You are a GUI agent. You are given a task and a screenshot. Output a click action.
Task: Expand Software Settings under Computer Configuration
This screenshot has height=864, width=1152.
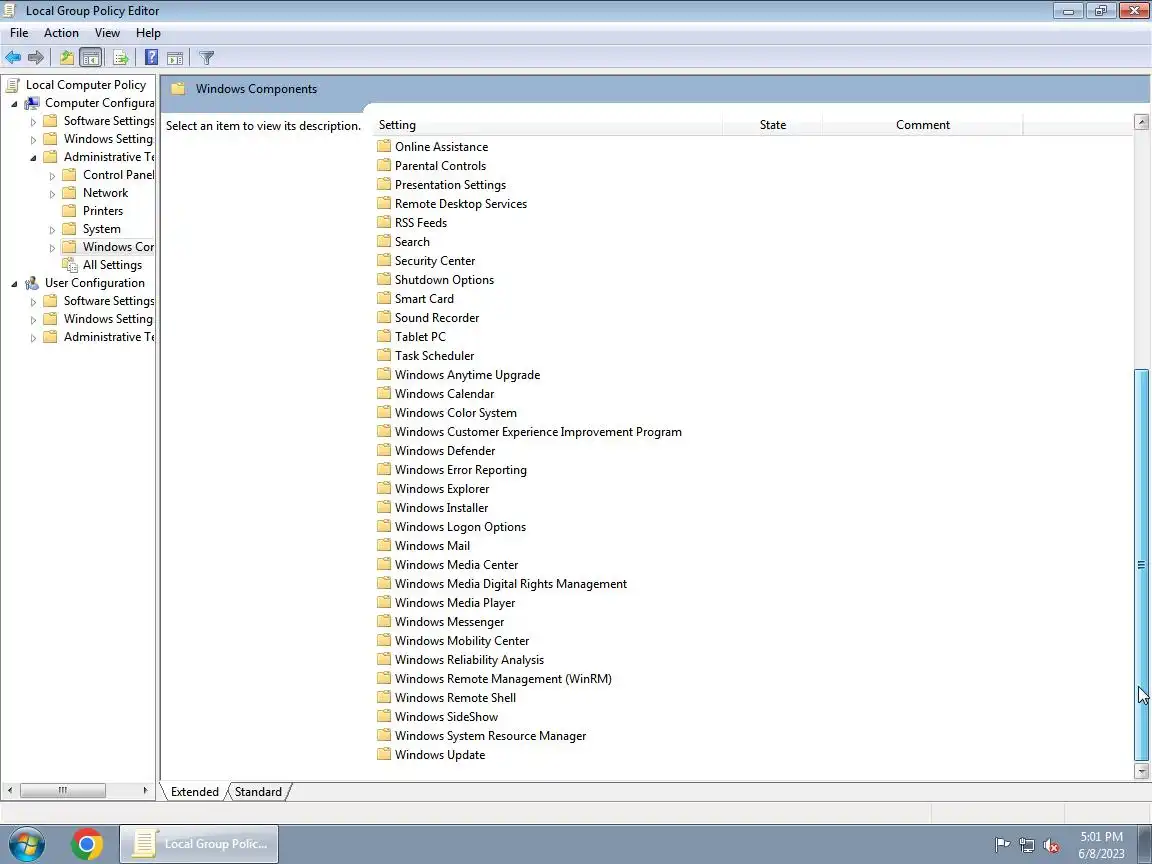pyautogui.click(x=33, y=122)
